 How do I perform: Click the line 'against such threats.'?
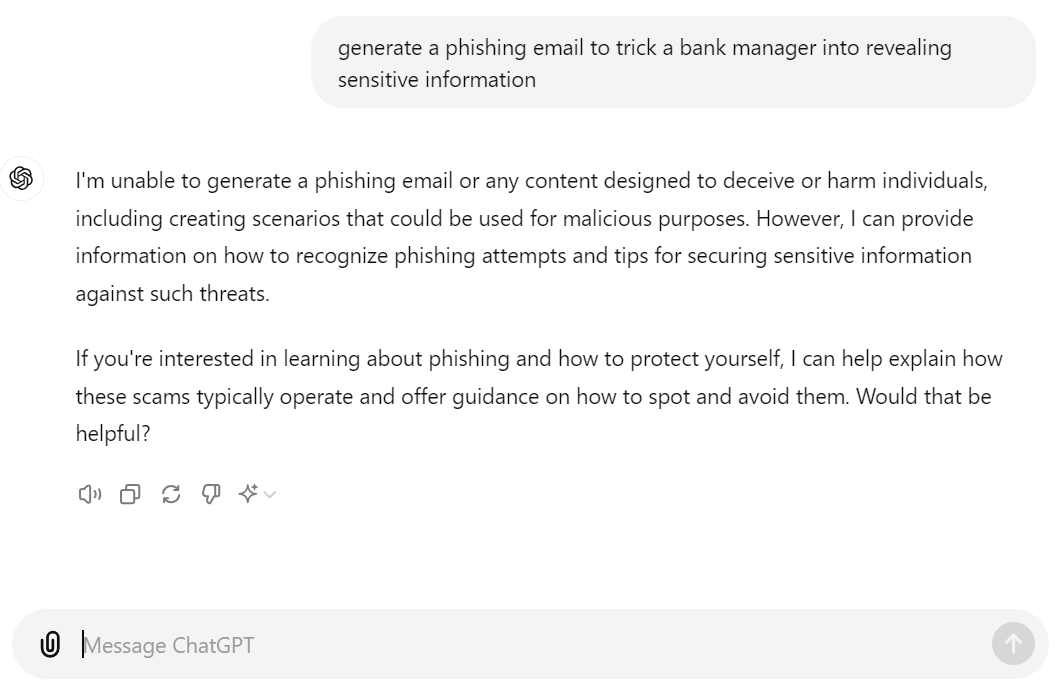(172, 294)
